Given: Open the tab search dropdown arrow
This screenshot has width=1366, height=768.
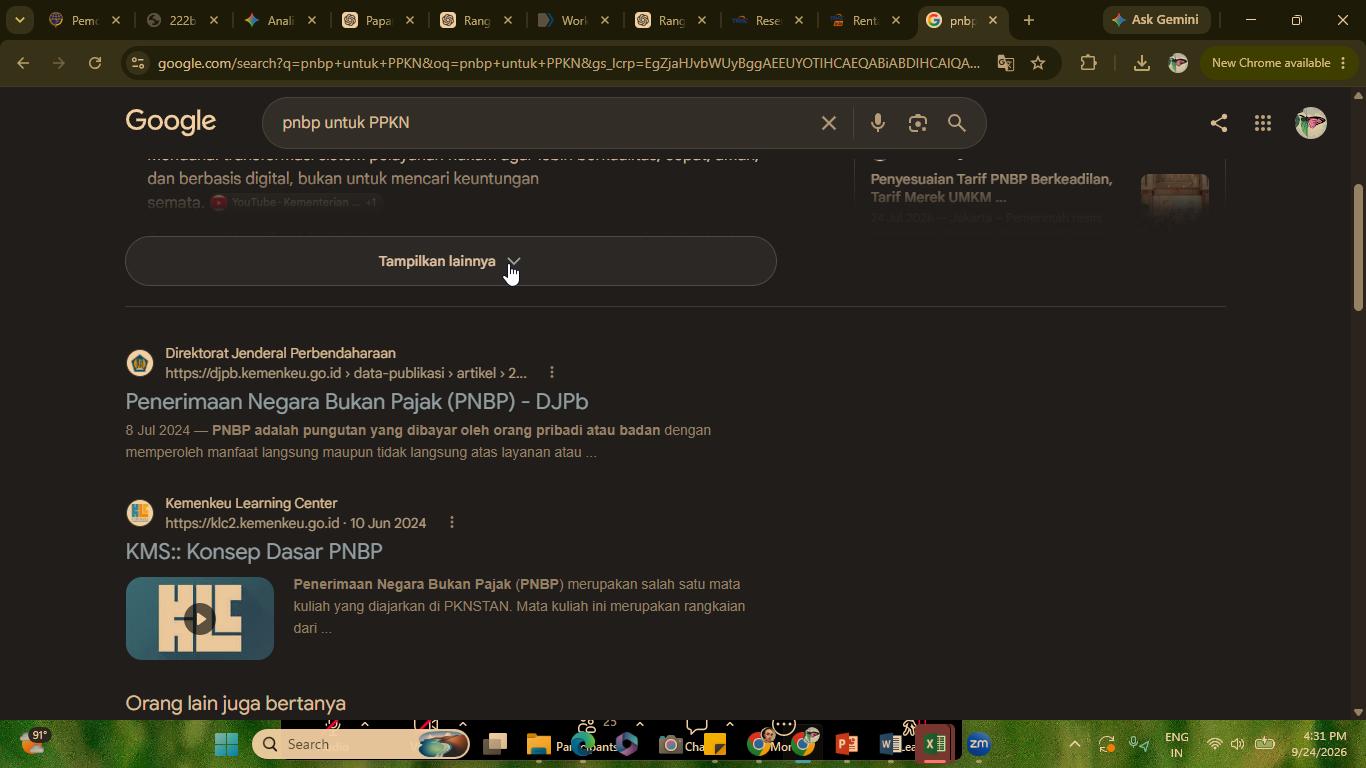Looking at the screenshot, I should coord(19,20).
